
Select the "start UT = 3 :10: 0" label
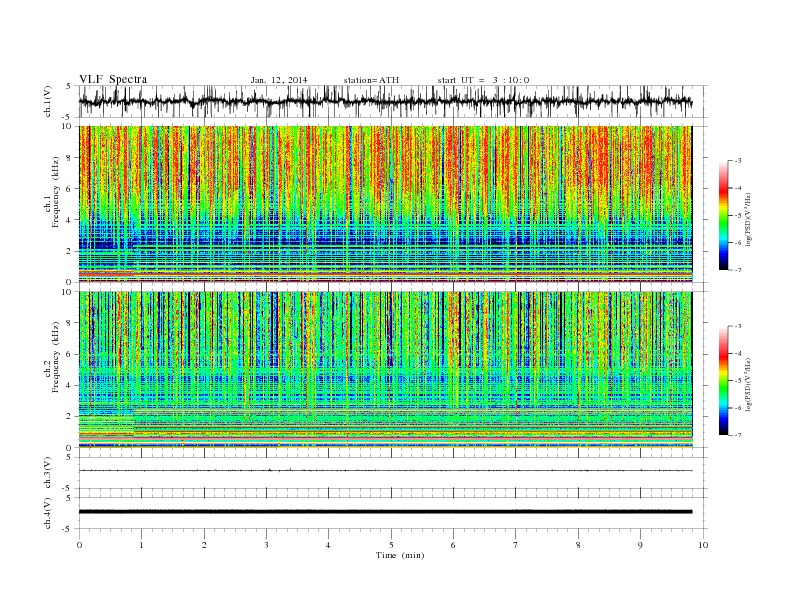[483, 80]
